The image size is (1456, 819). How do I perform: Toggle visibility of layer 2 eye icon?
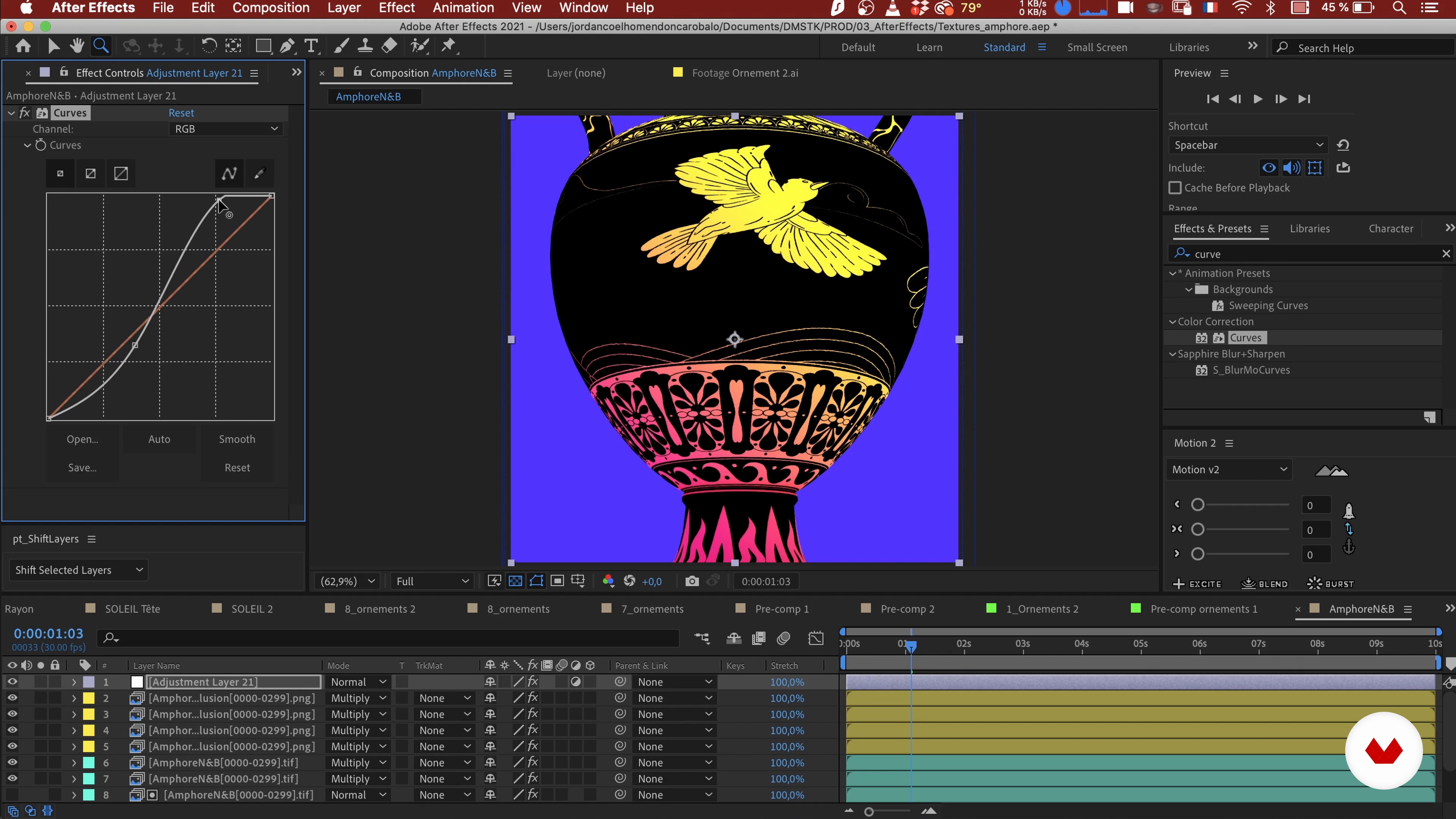[x=12, y=698]
